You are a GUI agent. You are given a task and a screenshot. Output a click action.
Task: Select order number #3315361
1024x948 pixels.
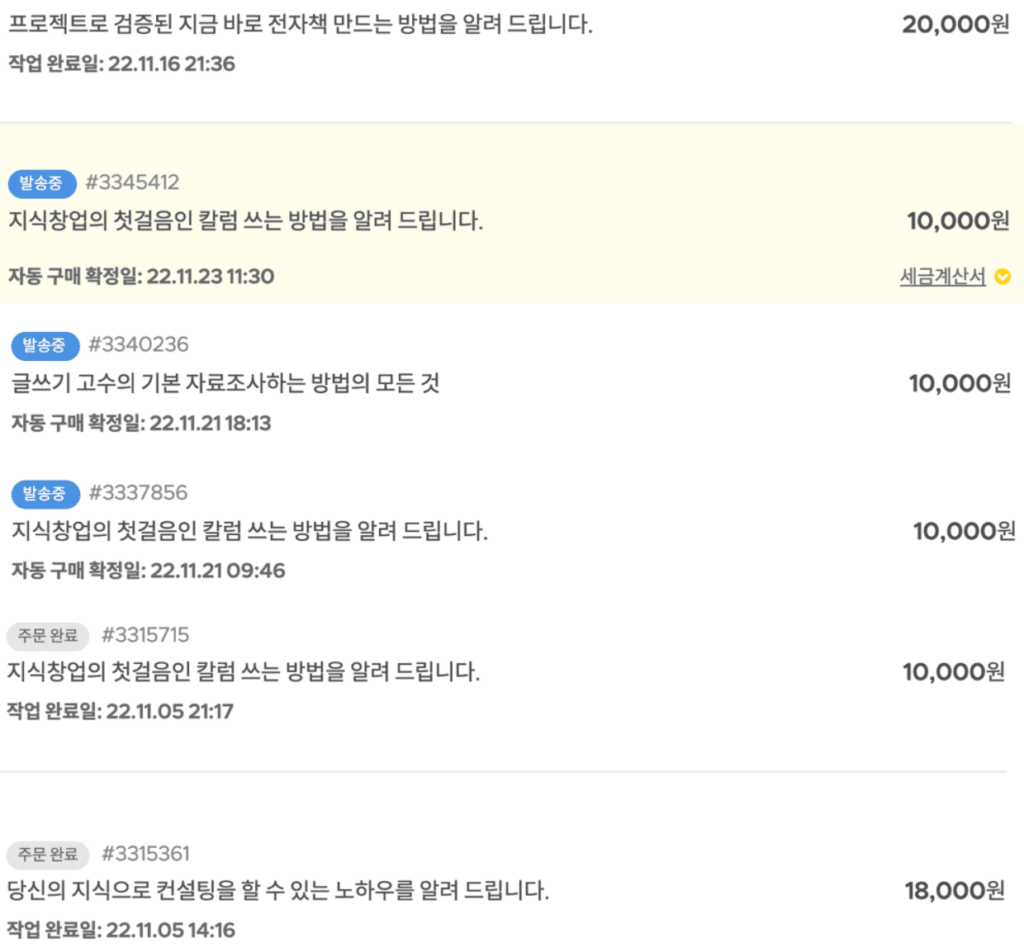coord(146,853)
